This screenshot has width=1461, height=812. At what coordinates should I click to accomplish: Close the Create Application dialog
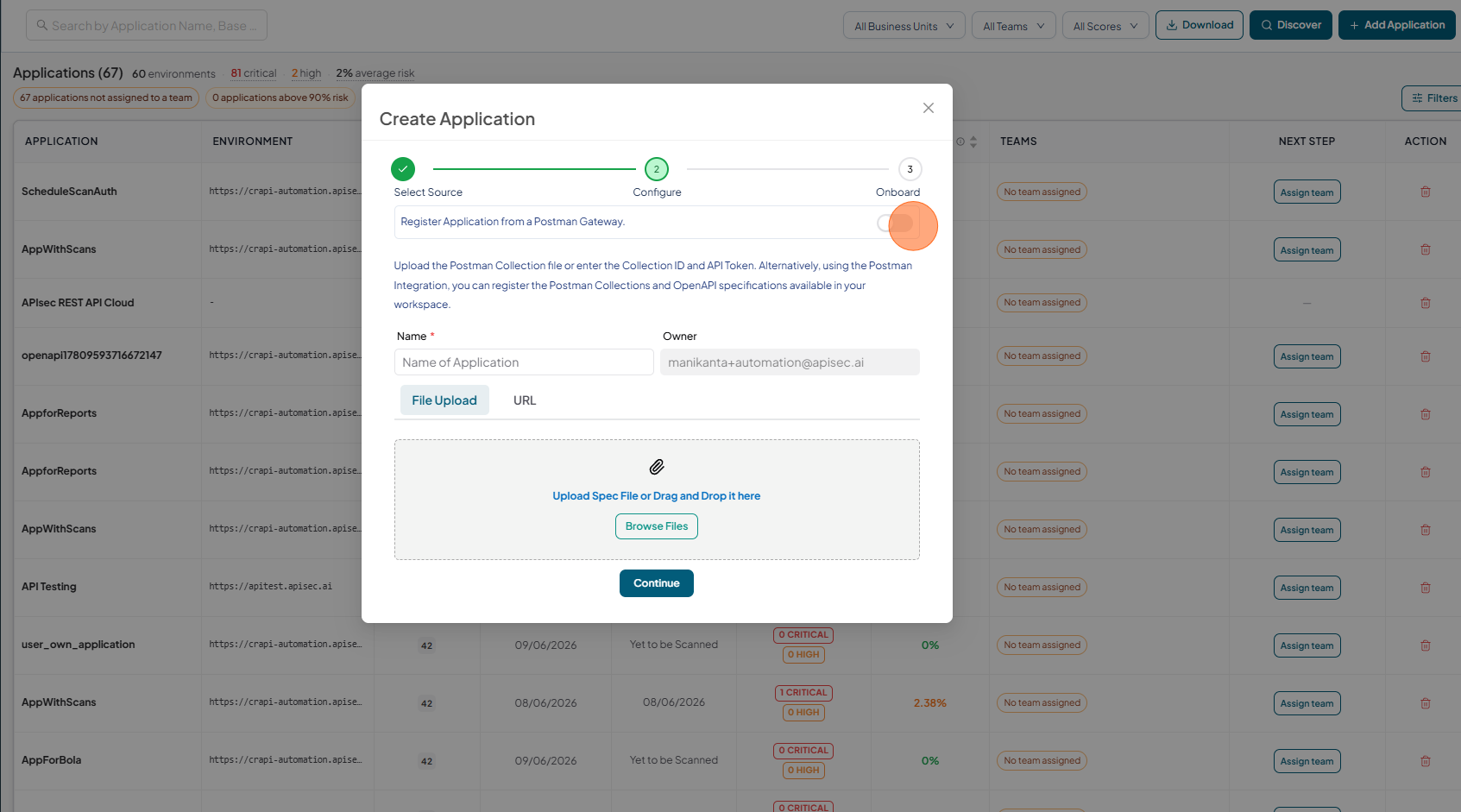[929, 108]
